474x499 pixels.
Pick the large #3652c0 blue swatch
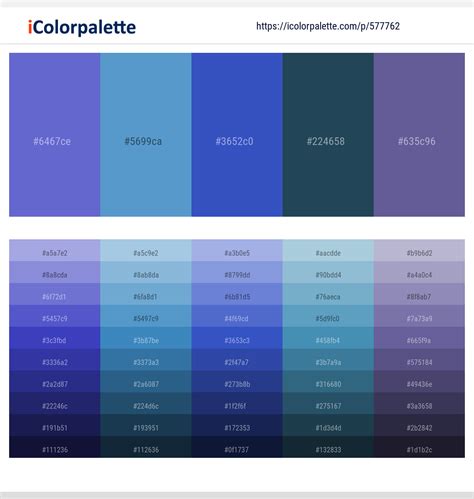237,135
